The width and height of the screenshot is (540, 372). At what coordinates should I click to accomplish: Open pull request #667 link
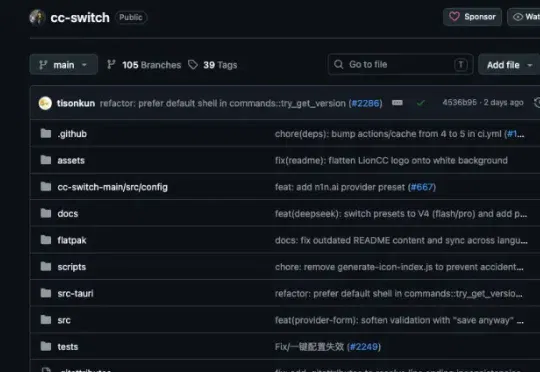(x=422, y=187)
